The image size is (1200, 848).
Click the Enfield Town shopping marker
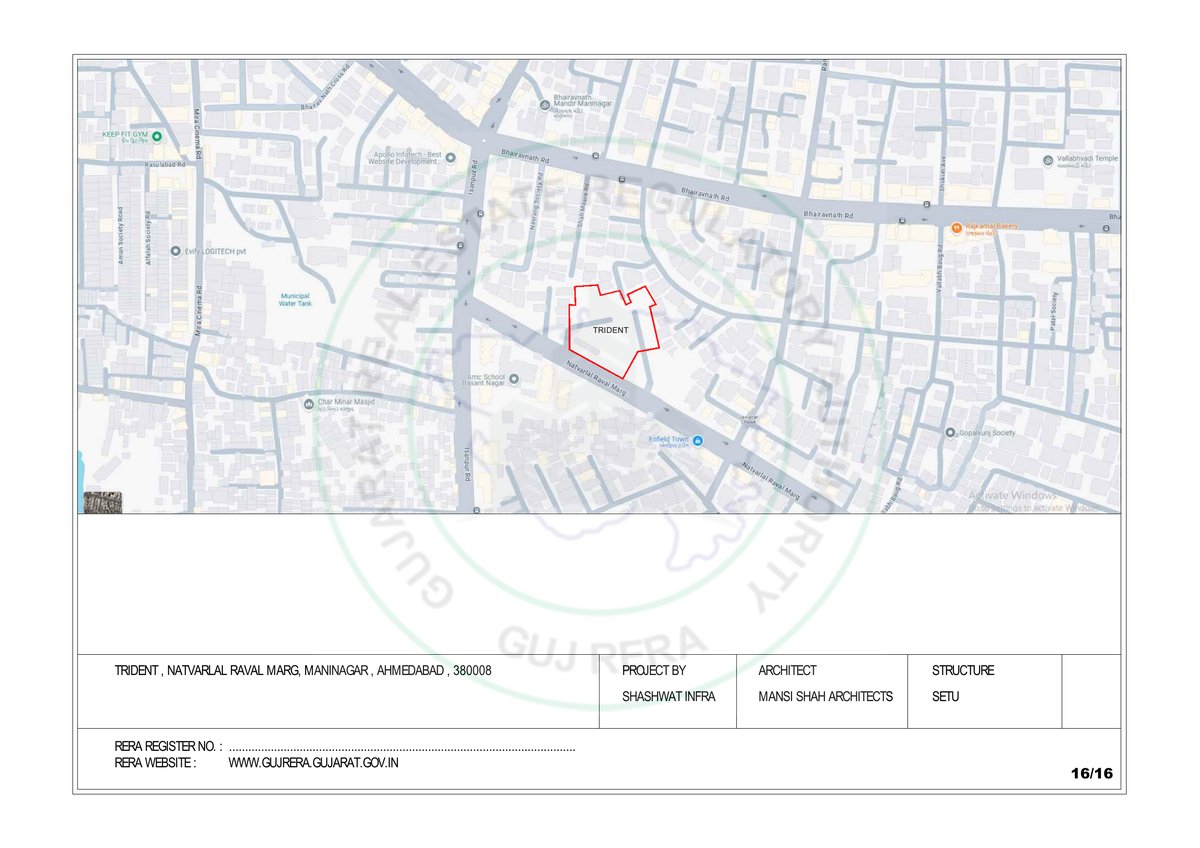pos(698,441)
